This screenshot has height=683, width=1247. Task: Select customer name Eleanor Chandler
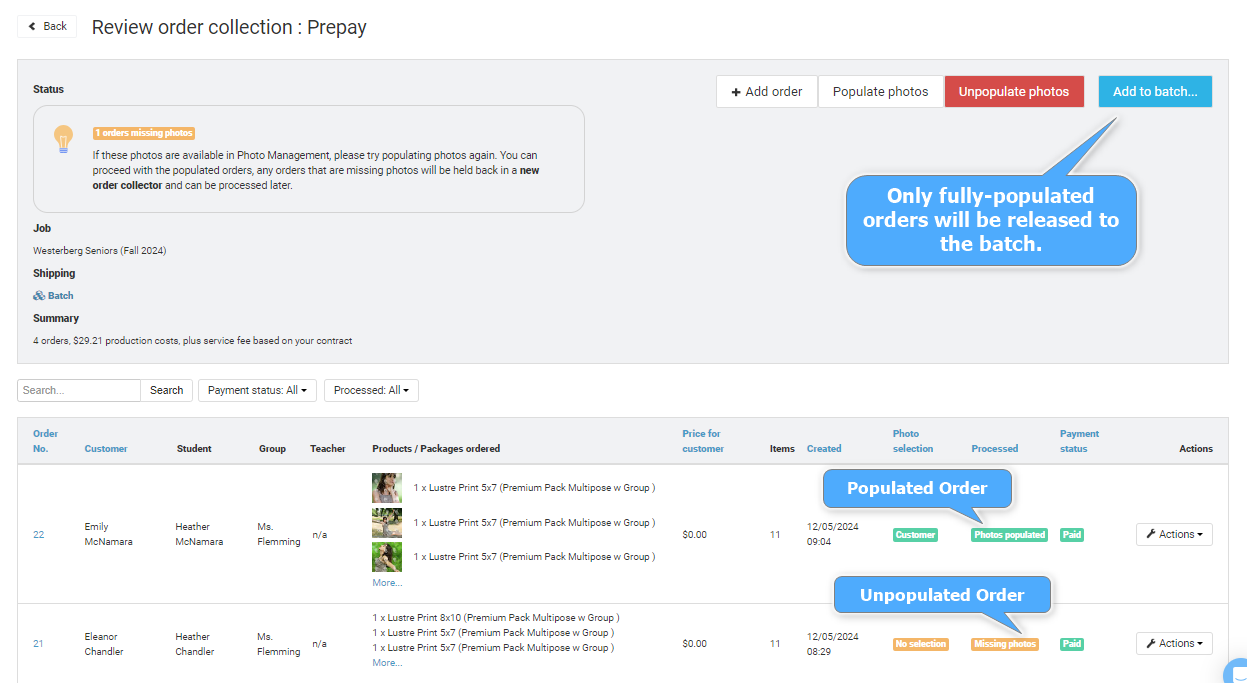104,644
